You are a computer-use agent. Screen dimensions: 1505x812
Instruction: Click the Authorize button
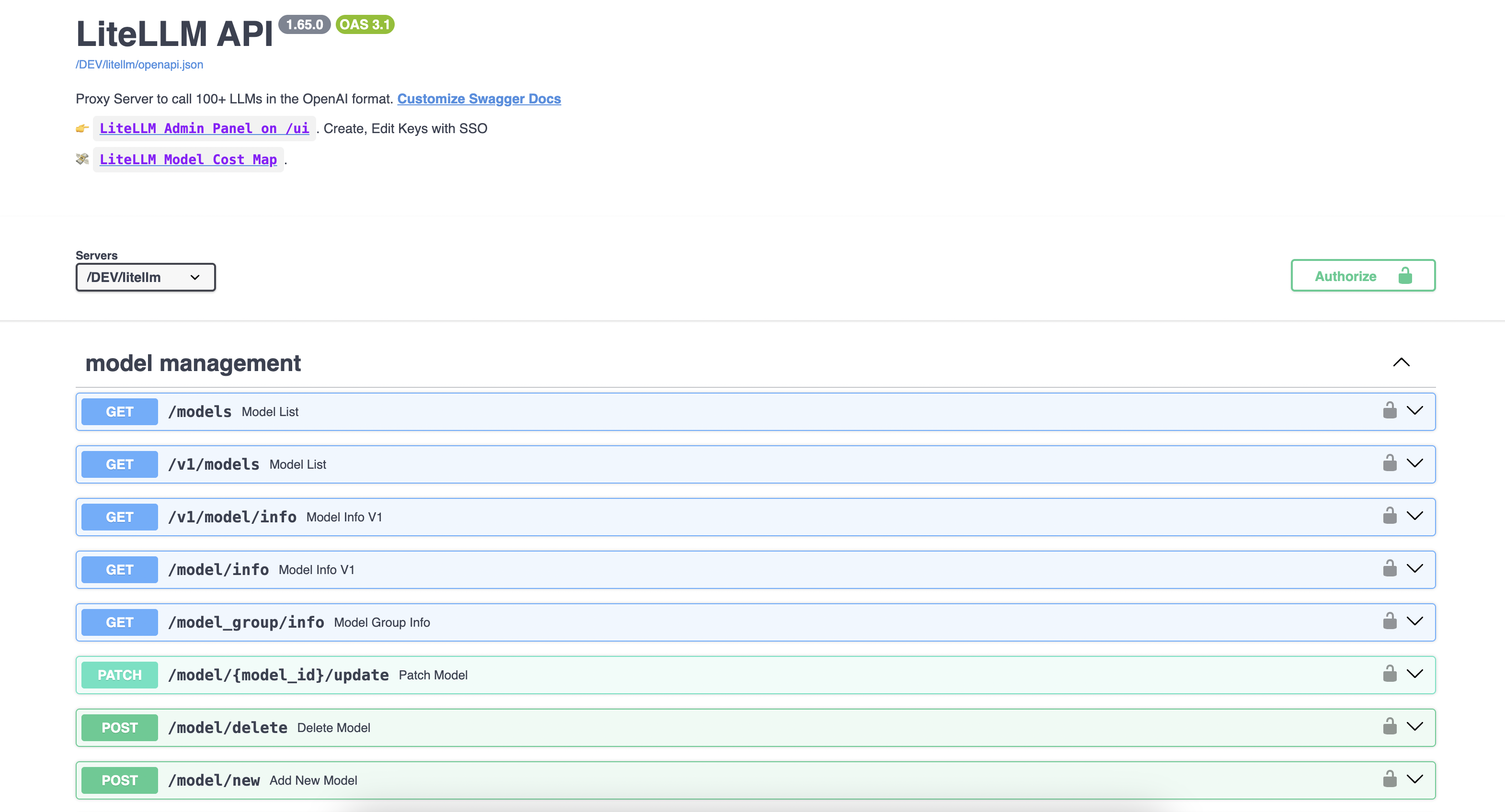1362,276
